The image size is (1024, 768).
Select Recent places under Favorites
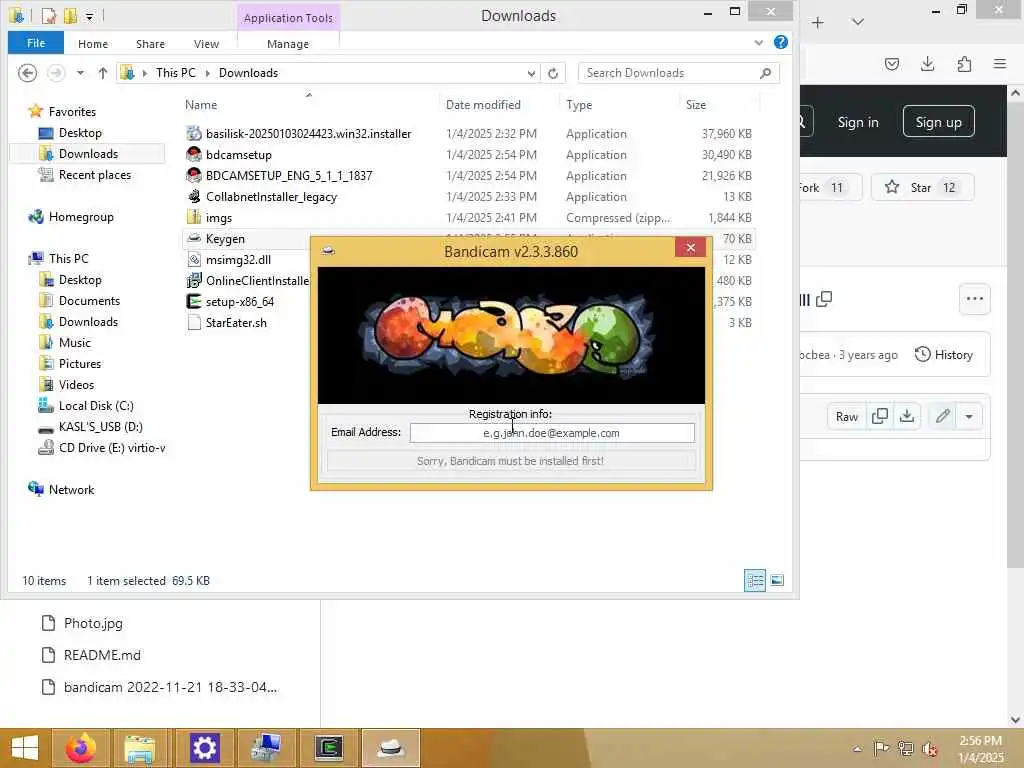click(x=95, y=175)
